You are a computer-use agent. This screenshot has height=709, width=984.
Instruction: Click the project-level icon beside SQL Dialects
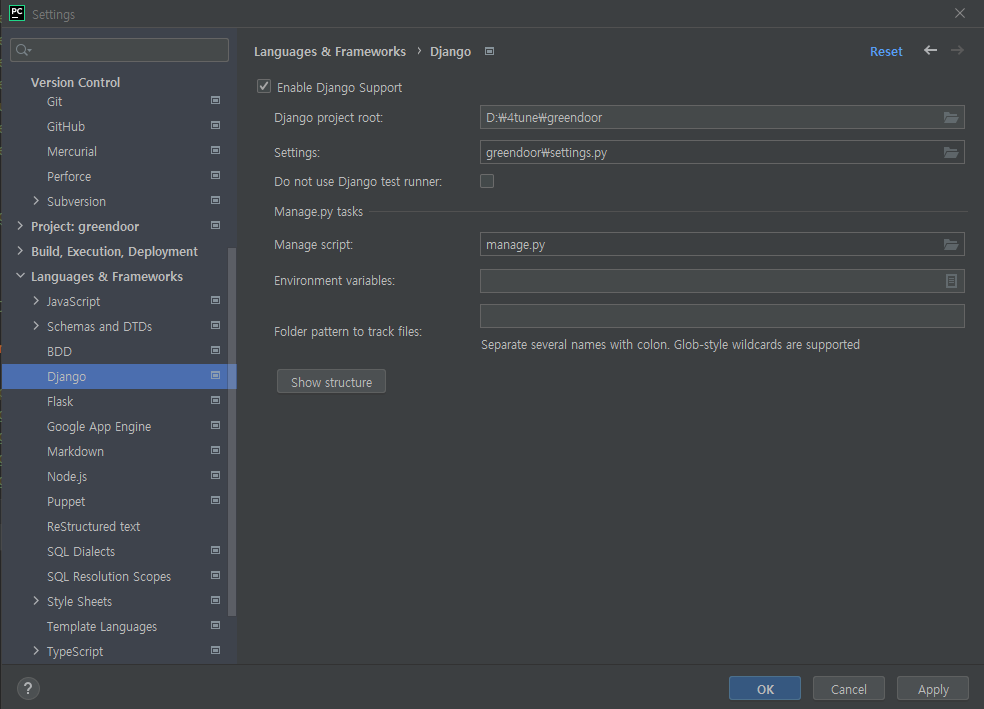click(215, 550)
